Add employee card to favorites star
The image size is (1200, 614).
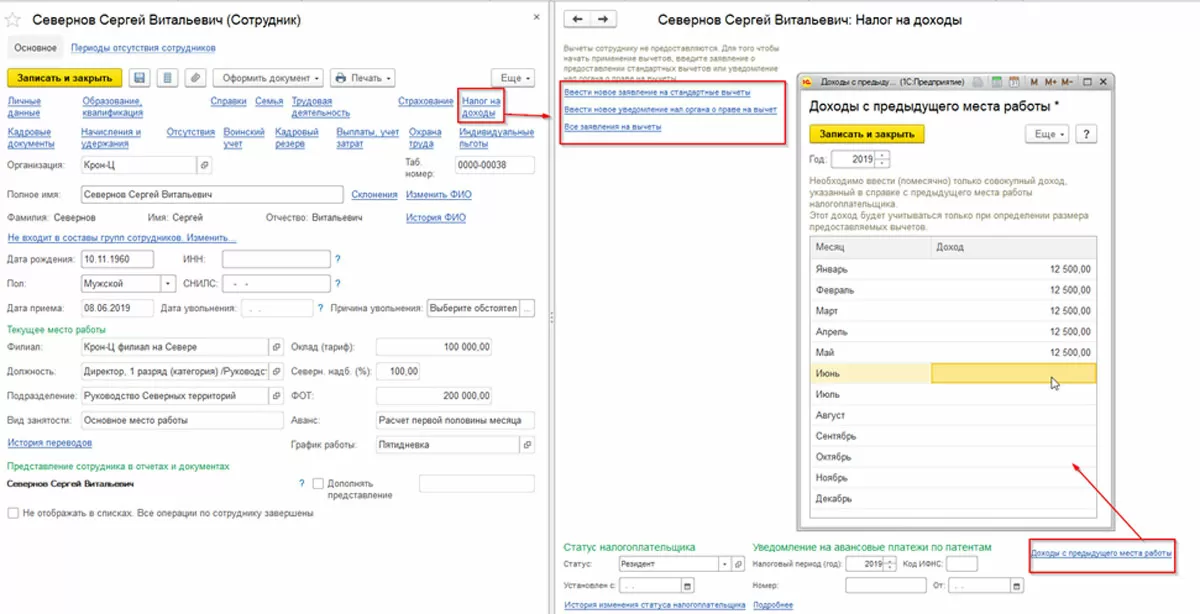point(14,20)
